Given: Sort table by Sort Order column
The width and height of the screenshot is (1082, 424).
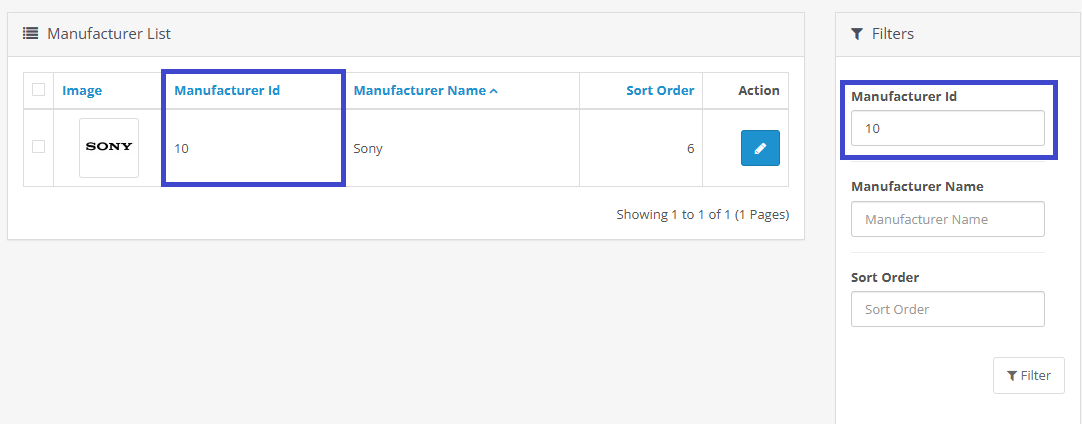Looking at the screenshot, I should point(660,91).
